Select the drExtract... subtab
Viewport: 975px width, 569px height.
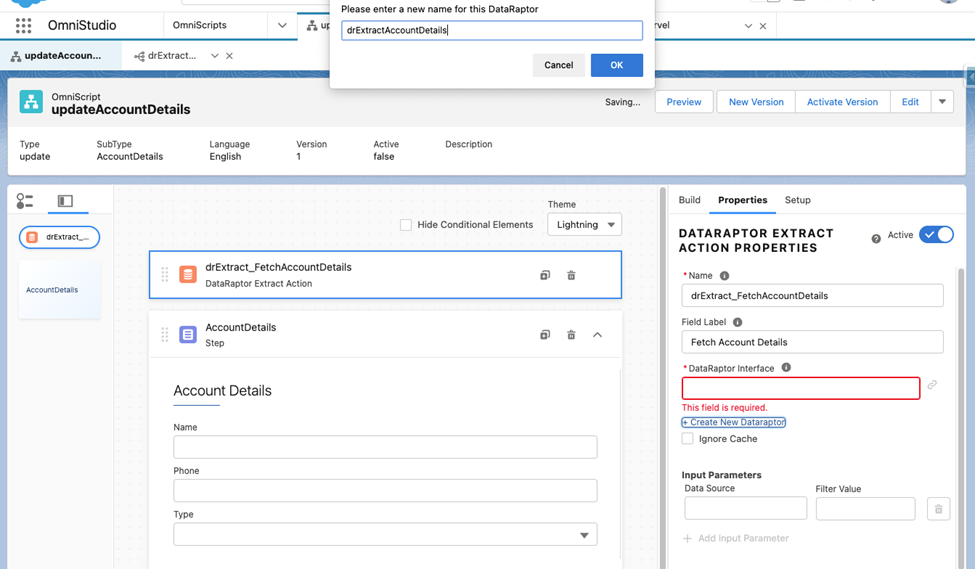(x=171, y=56)
